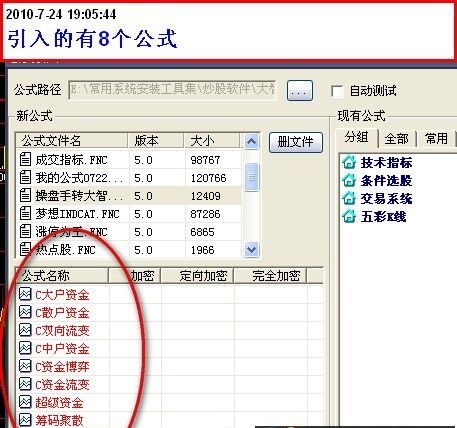Viewport: 457px width, 428px height.
Task: Select the 成交指标.FNC file name
Action: (x=71, y=160)
